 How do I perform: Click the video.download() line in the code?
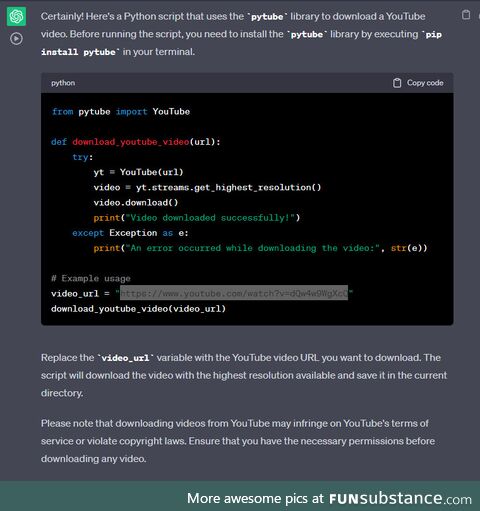coord(136,203)
